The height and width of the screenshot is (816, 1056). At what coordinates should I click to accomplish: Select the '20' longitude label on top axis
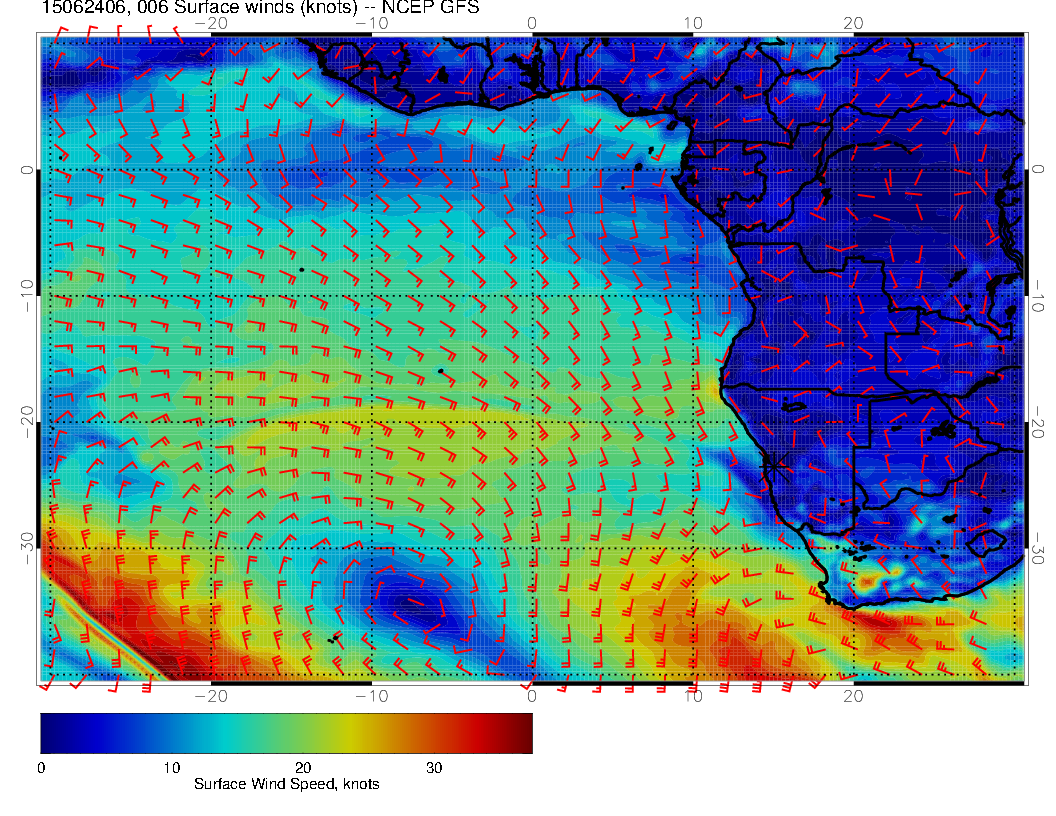(x=853, y=23)
